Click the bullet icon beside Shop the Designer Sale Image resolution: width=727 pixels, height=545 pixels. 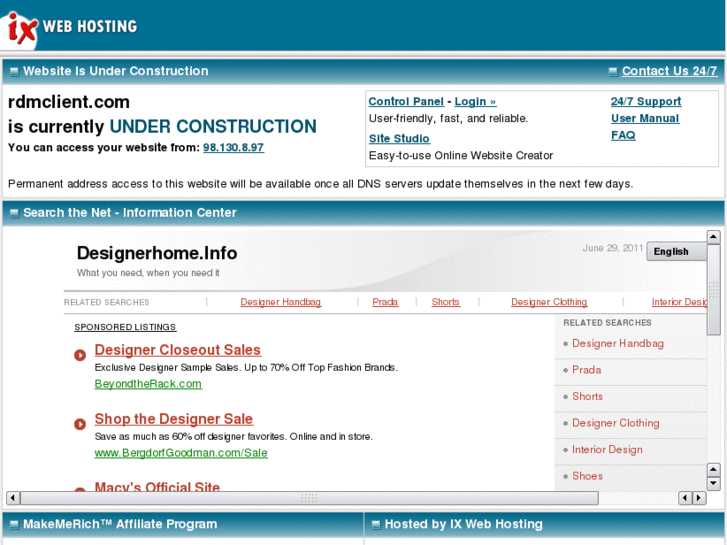80,424
